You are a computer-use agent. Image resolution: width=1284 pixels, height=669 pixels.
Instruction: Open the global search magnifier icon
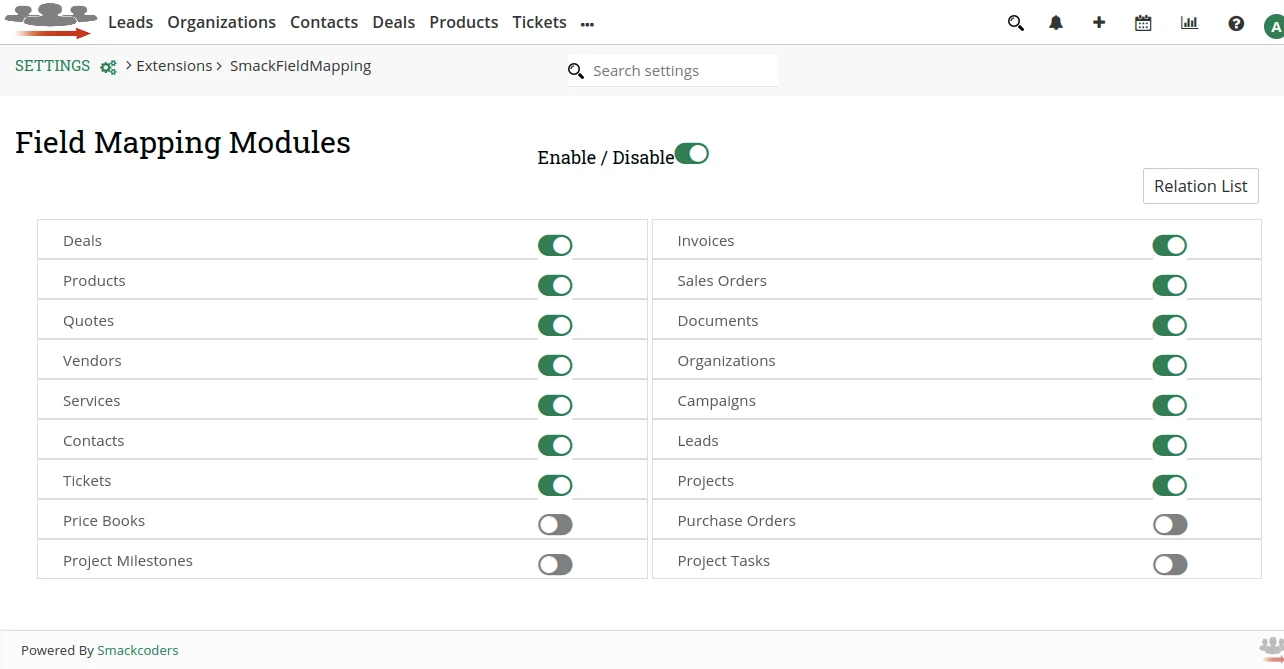click(x=1016, y=23)
